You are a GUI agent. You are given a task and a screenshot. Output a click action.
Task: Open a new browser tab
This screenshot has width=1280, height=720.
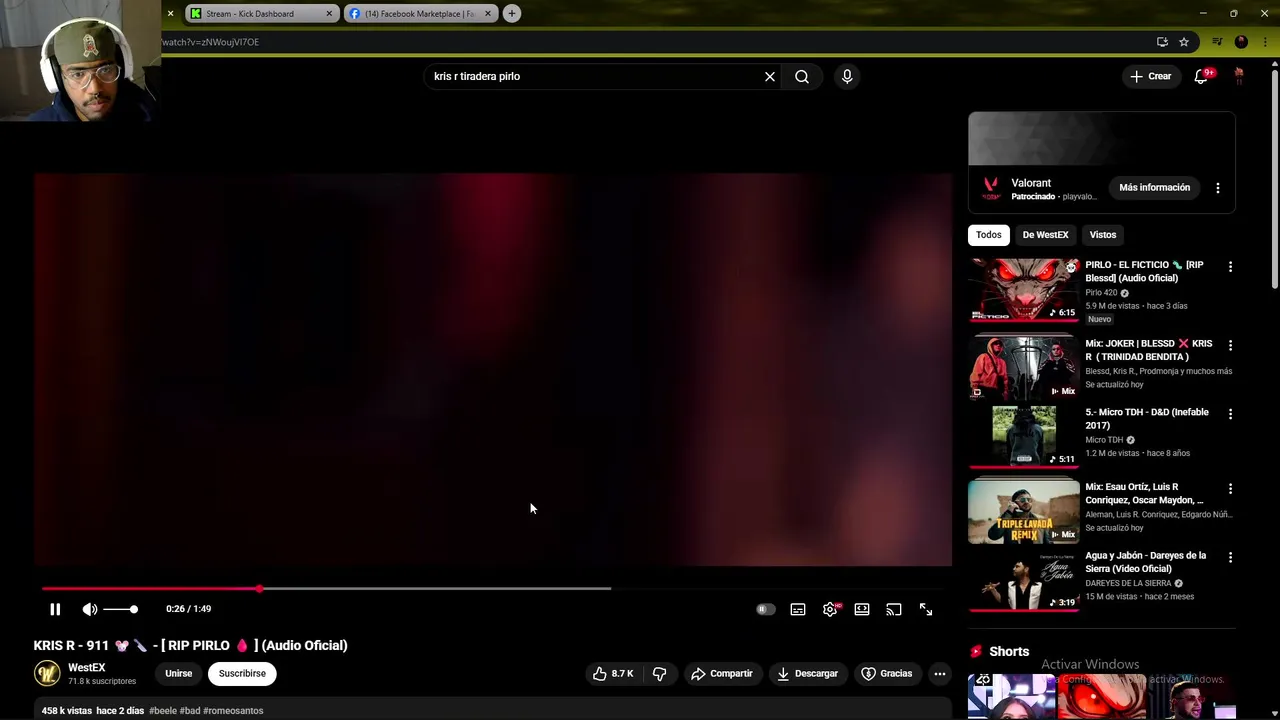(512, 14)
